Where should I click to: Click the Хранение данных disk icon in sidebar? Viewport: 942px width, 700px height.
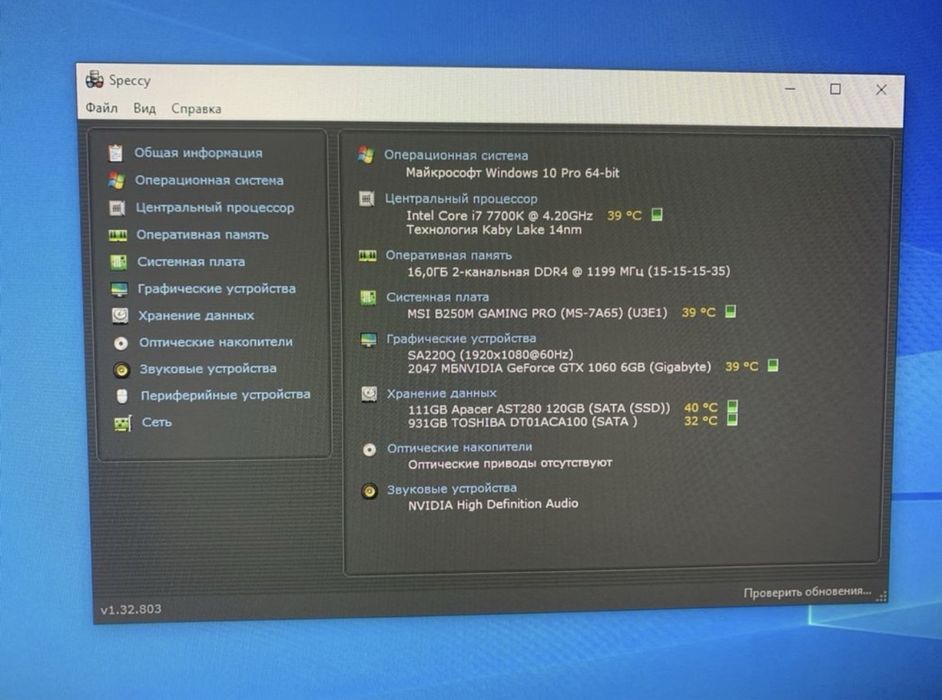(x=120, y=315)
